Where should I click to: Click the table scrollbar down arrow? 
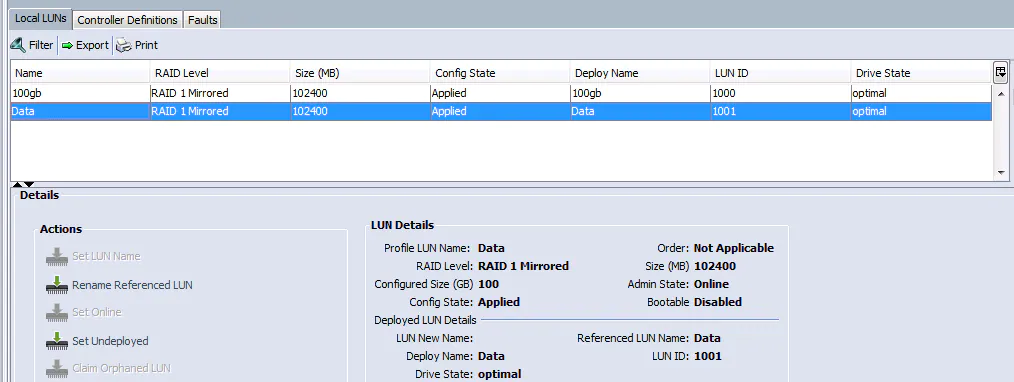click(x=1001, y=173)
